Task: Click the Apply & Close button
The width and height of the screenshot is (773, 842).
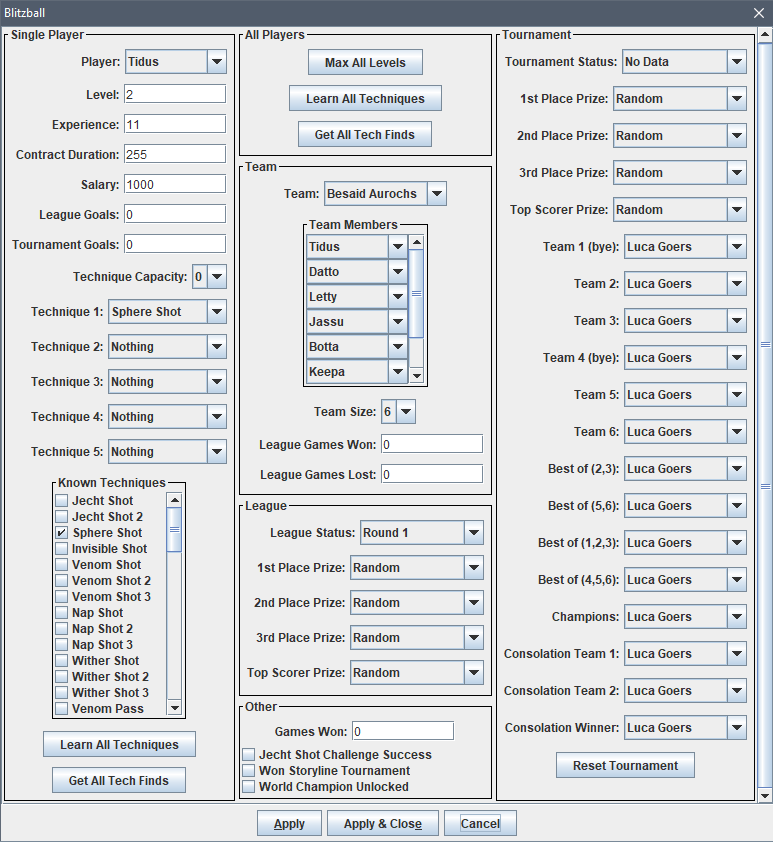Action: (x=383, y=824)
